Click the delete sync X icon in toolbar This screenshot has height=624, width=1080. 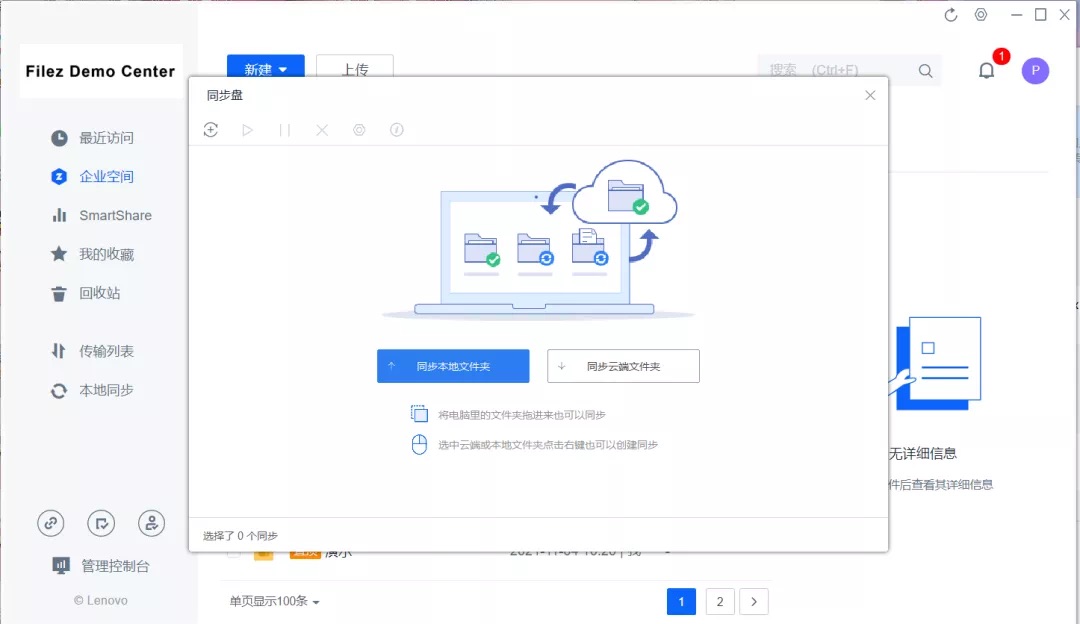pyautogui.click(x=322, y=129)
